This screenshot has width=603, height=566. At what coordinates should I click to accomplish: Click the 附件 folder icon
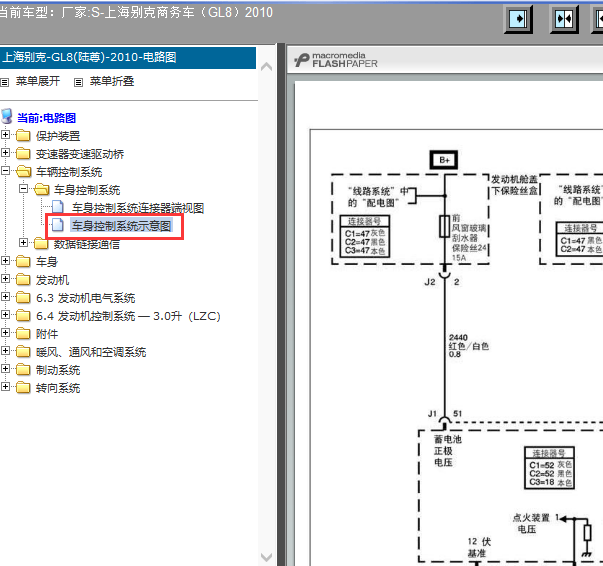click(x=23, y=333)
